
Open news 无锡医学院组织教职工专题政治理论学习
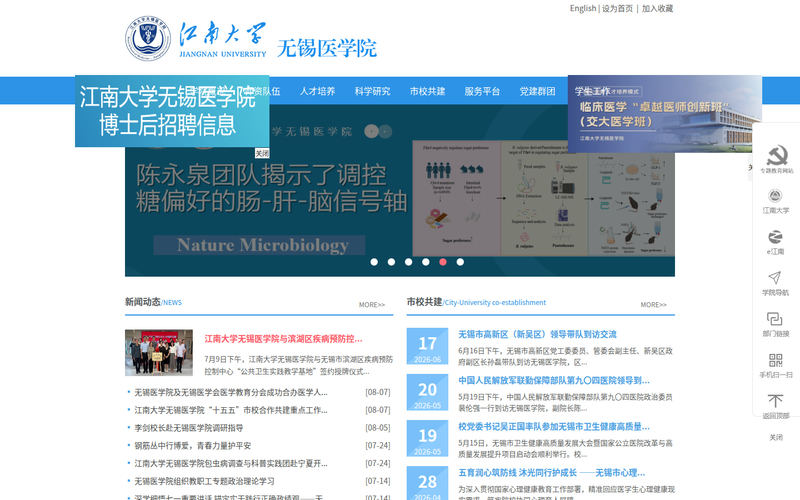(205, 481)
